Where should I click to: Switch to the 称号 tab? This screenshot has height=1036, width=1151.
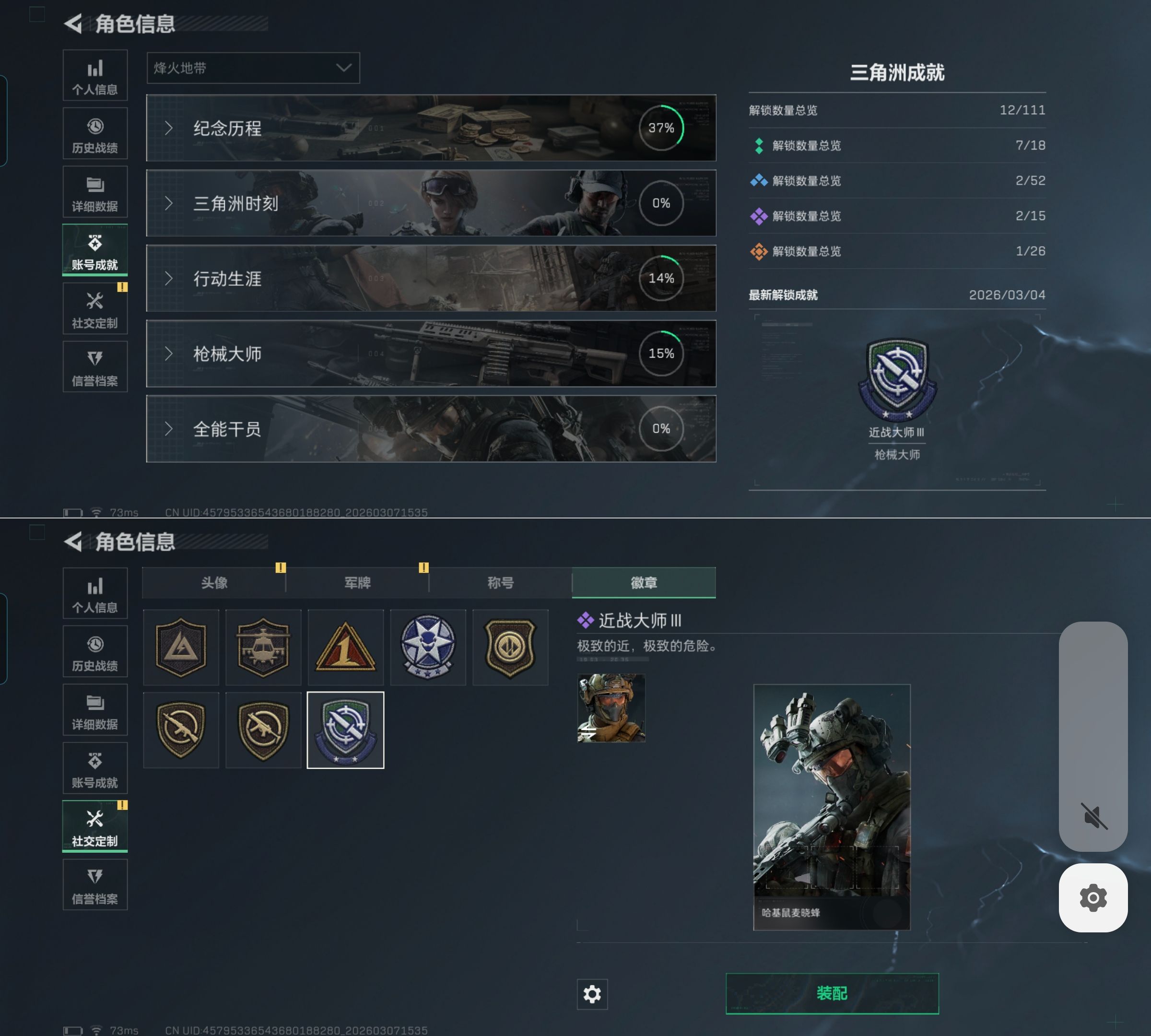click(500, 582)
